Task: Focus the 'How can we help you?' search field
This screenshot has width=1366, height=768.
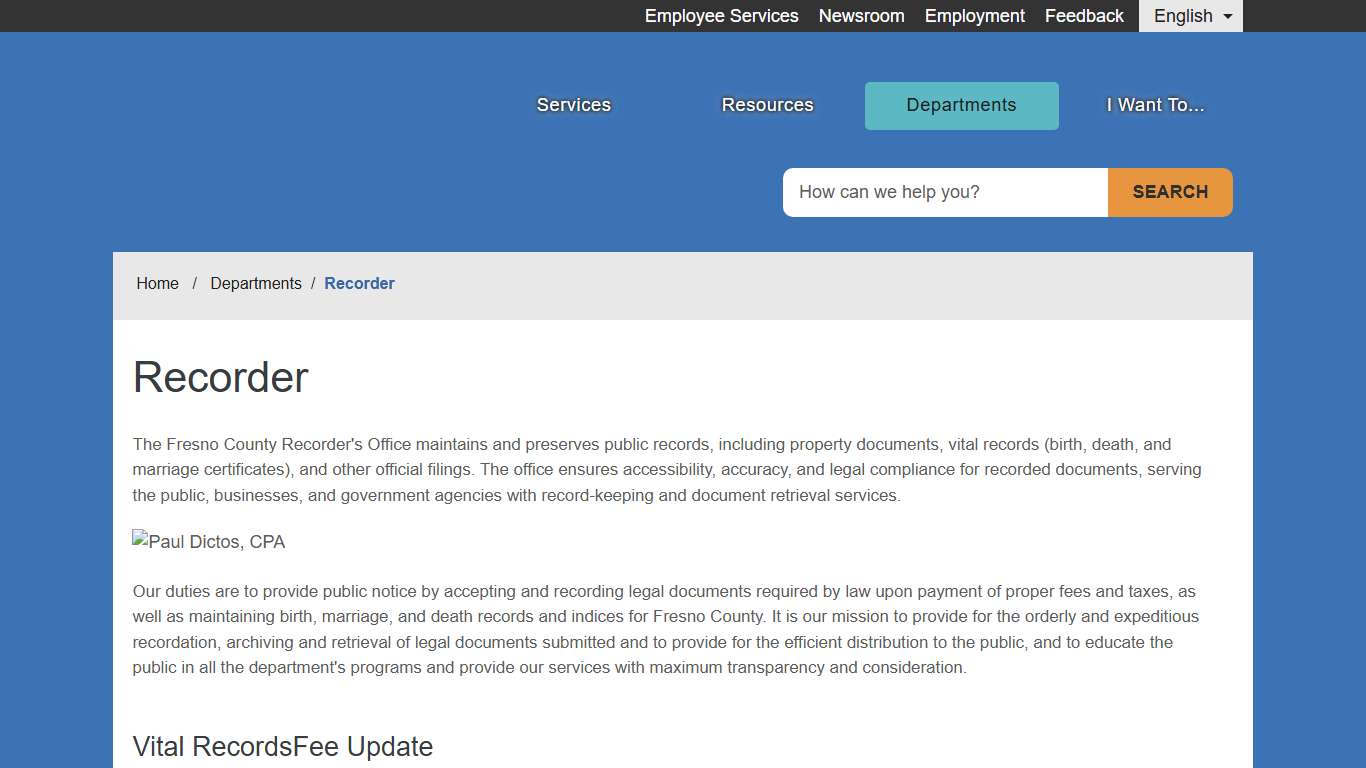Action: tap(945, 192)
